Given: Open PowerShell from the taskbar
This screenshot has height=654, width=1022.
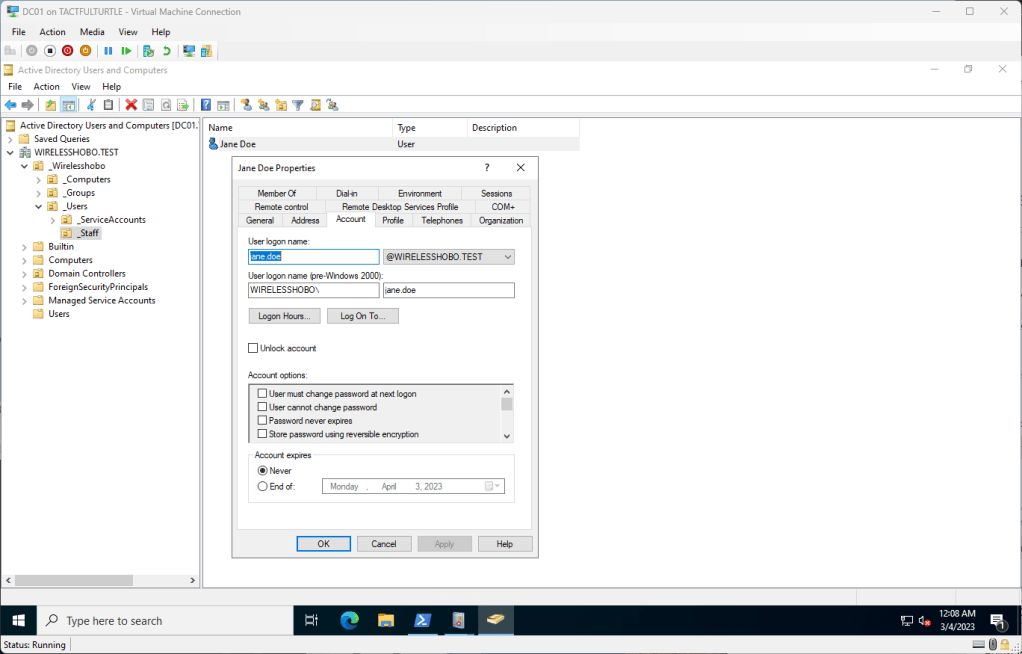Looking at the screenshot, I should (x=423, y=620).
